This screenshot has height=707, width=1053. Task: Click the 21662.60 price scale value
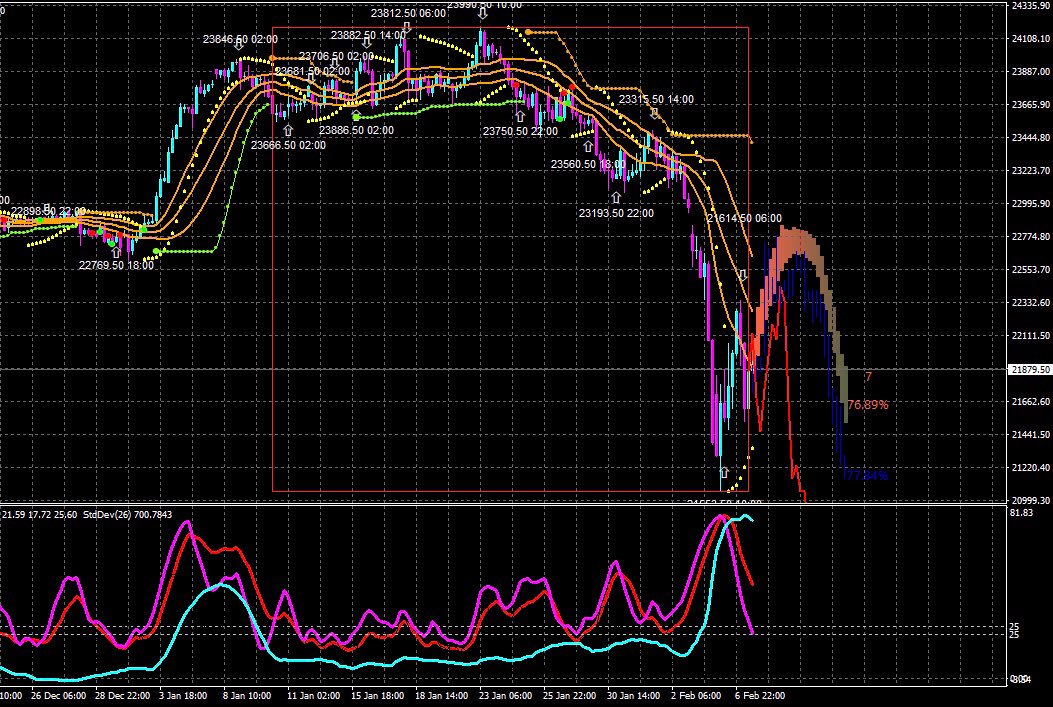(x=1030, y=402)
